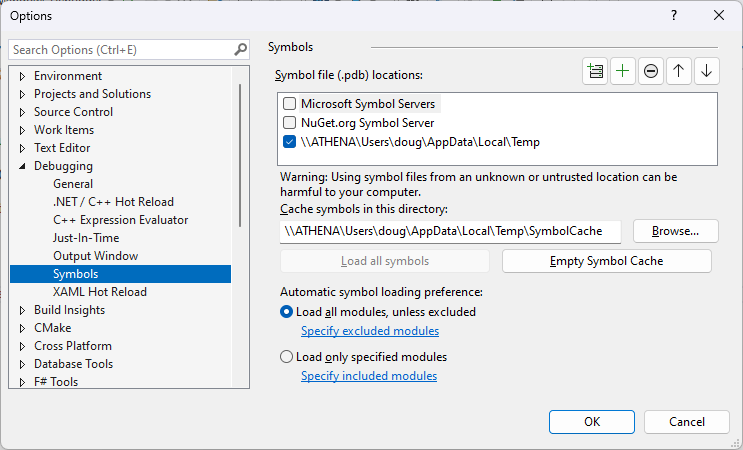The height and width of the screenshot is (450, 743).
Task: Check the NuGet.org Symbol Server box
Action: tap(290, 122)
